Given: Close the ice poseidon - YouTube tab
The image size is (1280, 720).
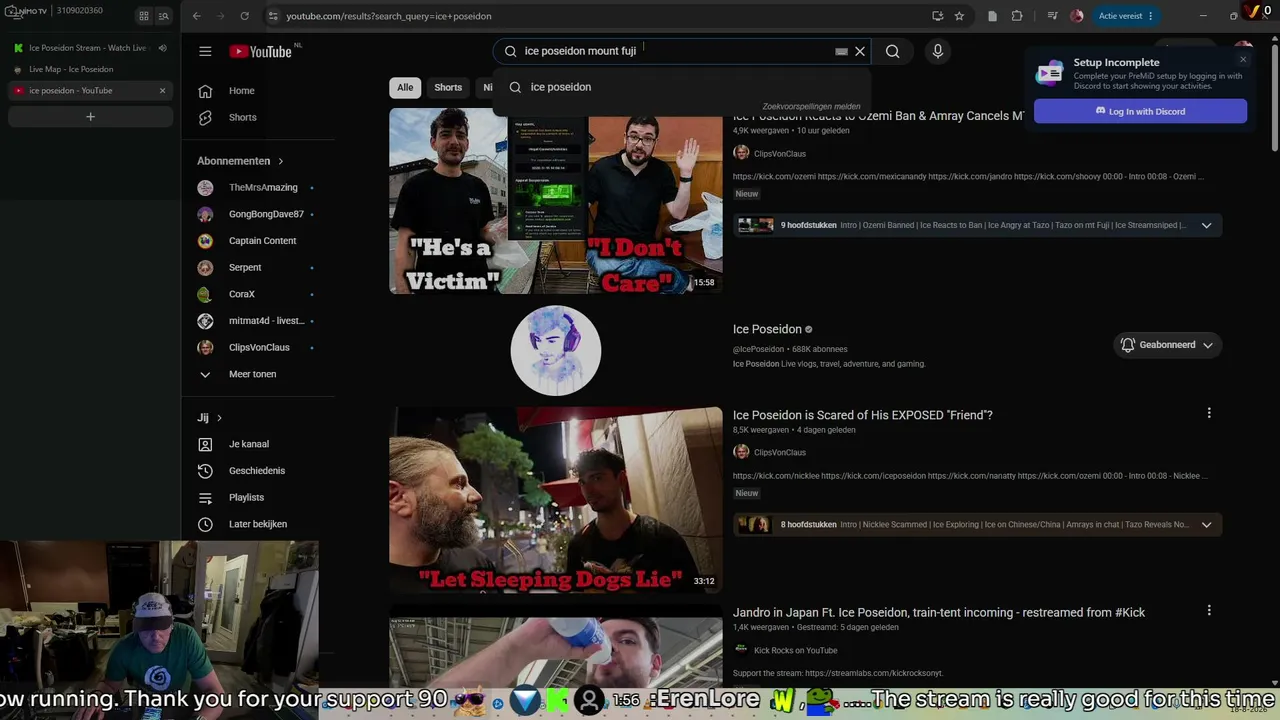Looking at the screenshot, I should click(x=162, y=91).
